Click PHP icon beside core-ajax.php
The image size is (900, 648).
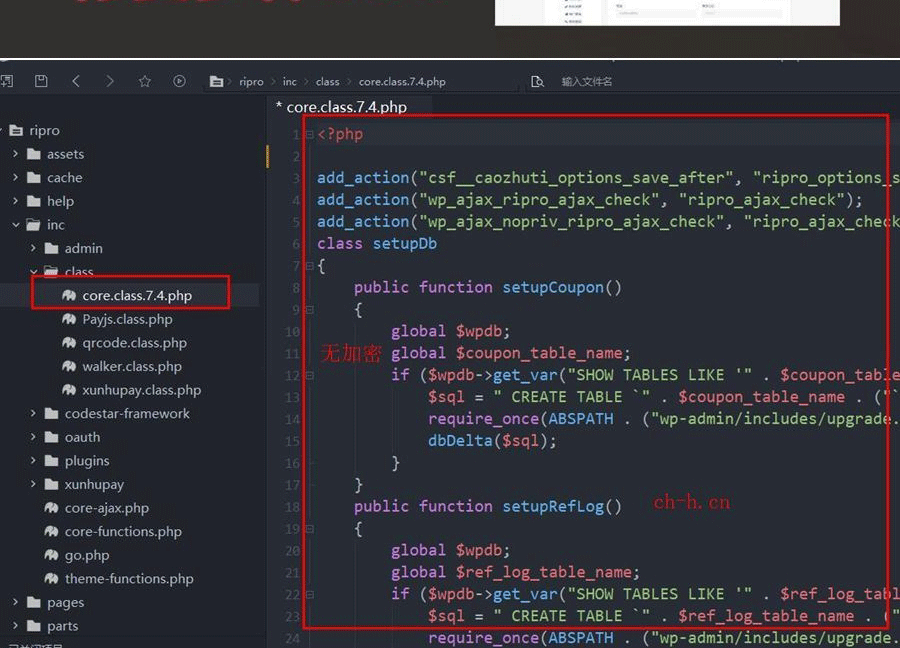pos(51,508)
